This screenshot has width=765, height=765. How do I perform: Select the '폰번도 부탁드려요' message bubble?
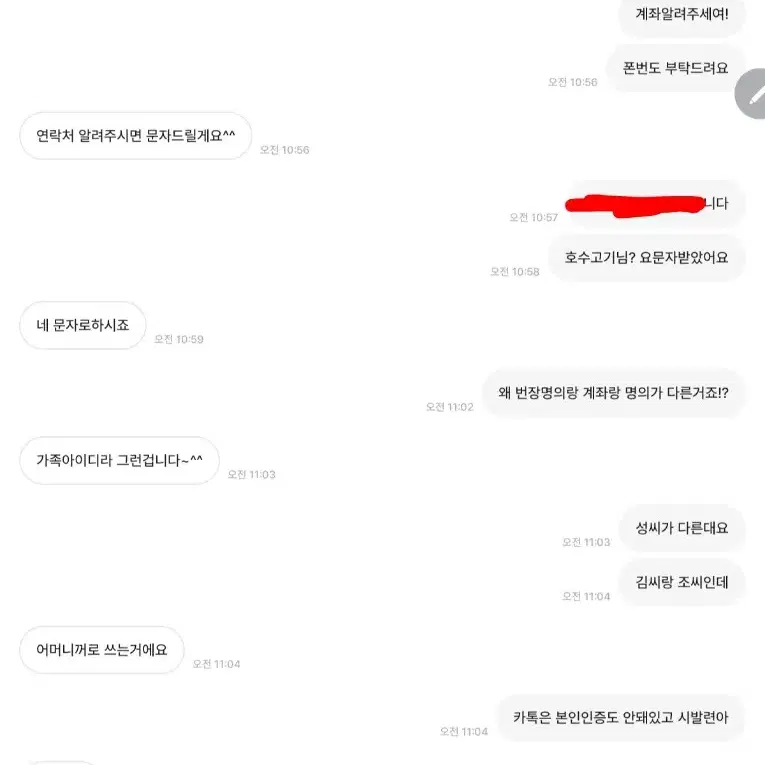[675, 68]
